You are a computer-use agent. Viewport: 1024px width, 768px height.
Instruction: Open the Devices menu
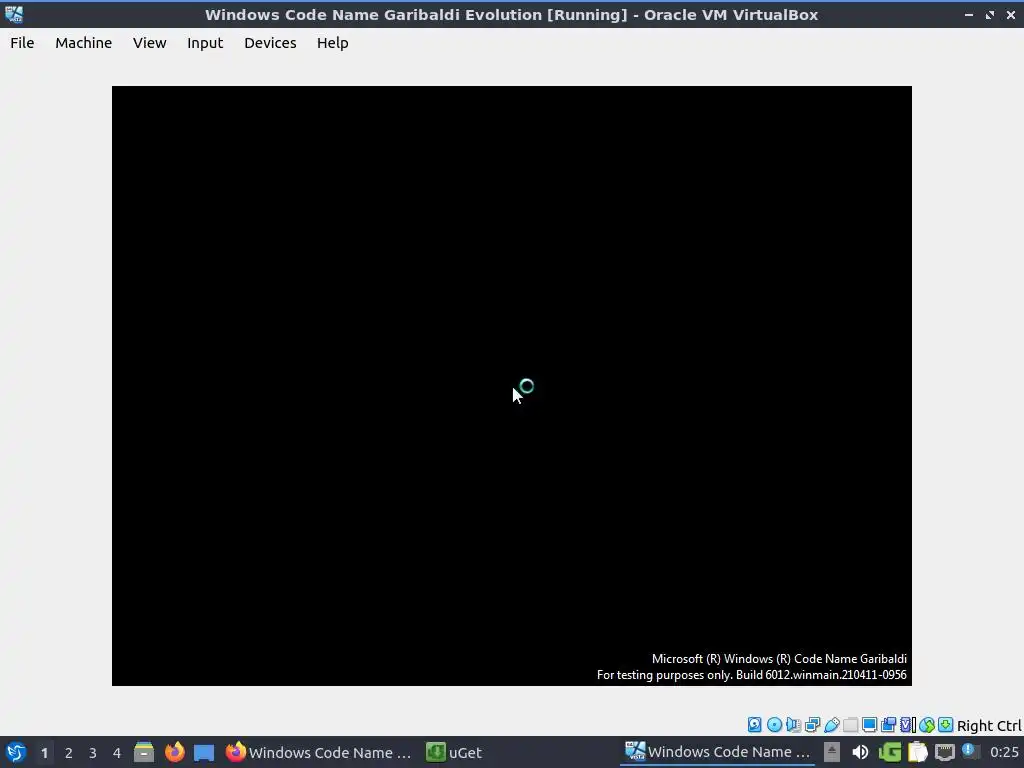click(270, 42)
